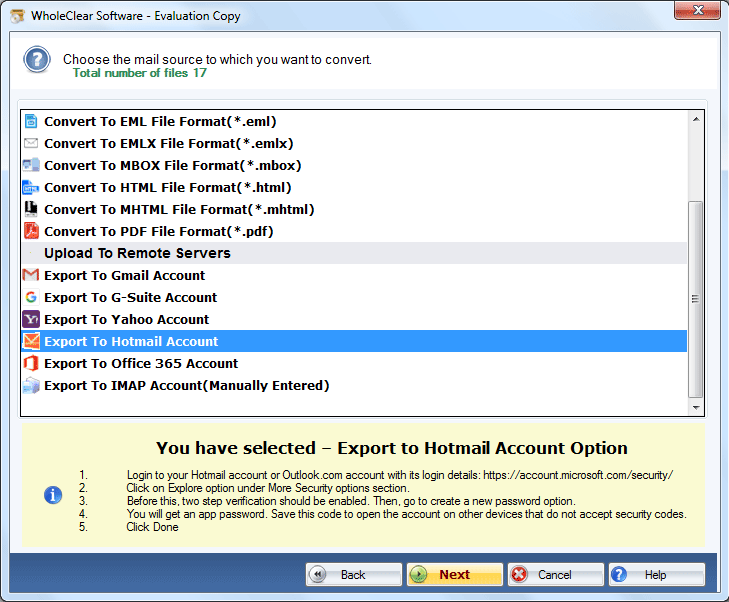Click the G-Suite Google icon
729x602 pixels.
tap(31, 297)
